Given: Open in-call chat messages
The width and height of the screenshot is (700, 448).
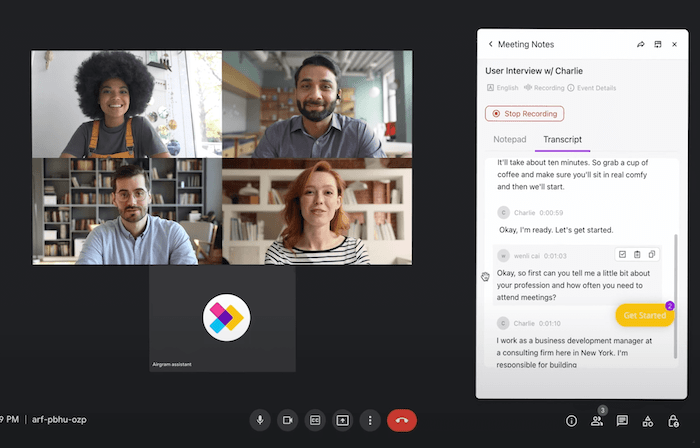Looking at the screenshot, I should click(622, 421).
